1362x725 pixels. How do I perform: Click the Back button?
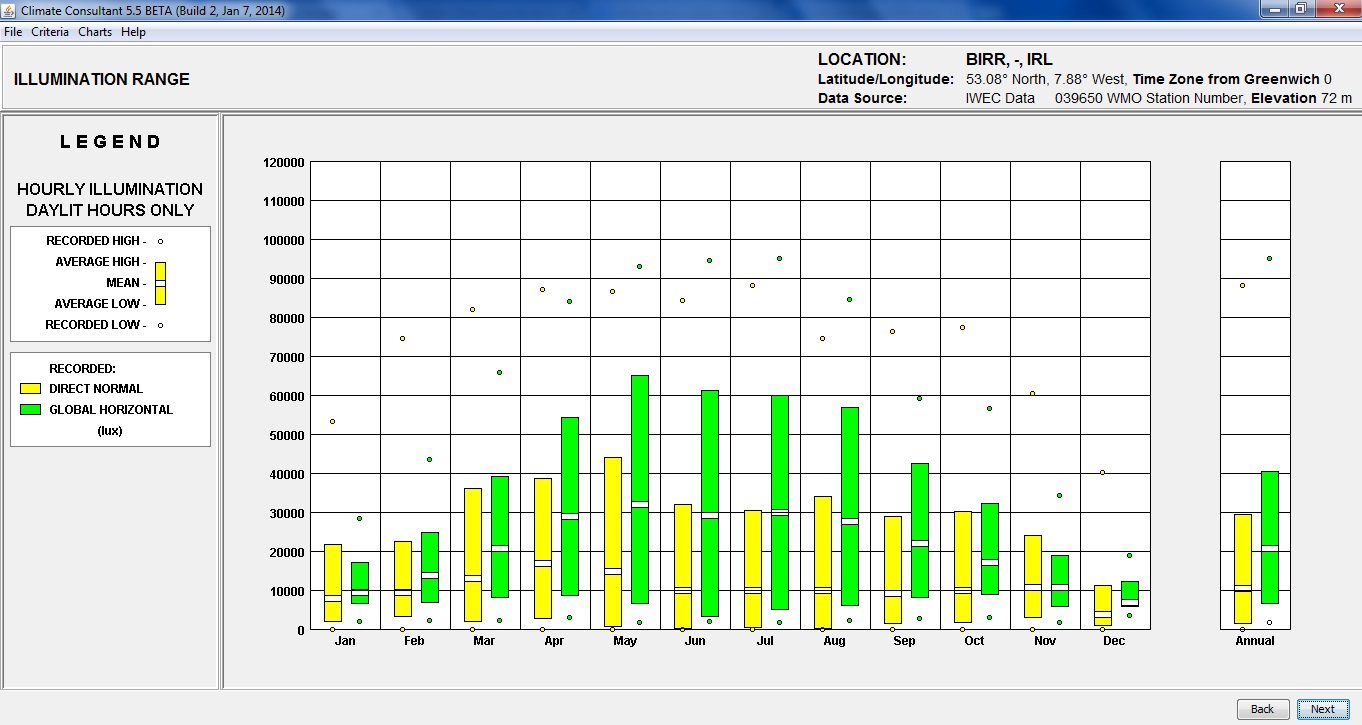1262,709
